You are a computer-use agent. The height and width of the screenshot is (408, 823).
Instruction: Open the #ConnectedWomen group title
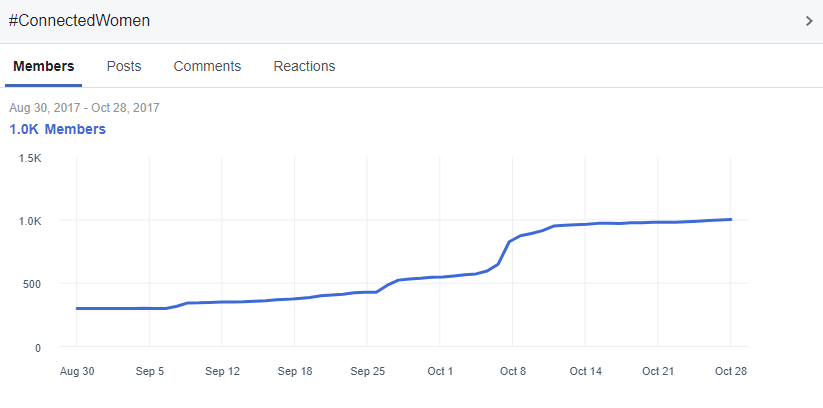tap(79, 21)
